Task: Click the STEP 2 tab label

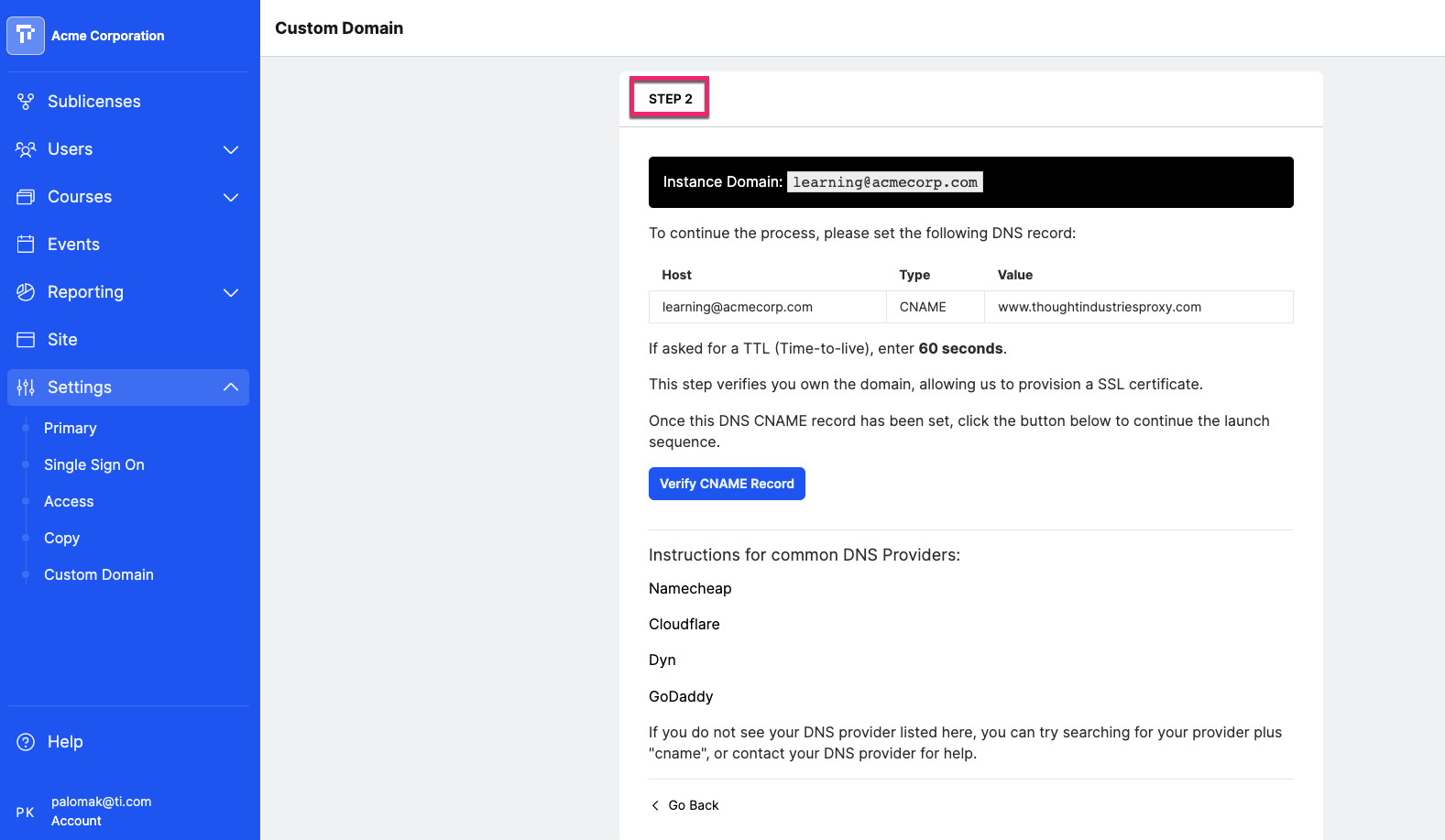Action: click(x=671, y=99)
